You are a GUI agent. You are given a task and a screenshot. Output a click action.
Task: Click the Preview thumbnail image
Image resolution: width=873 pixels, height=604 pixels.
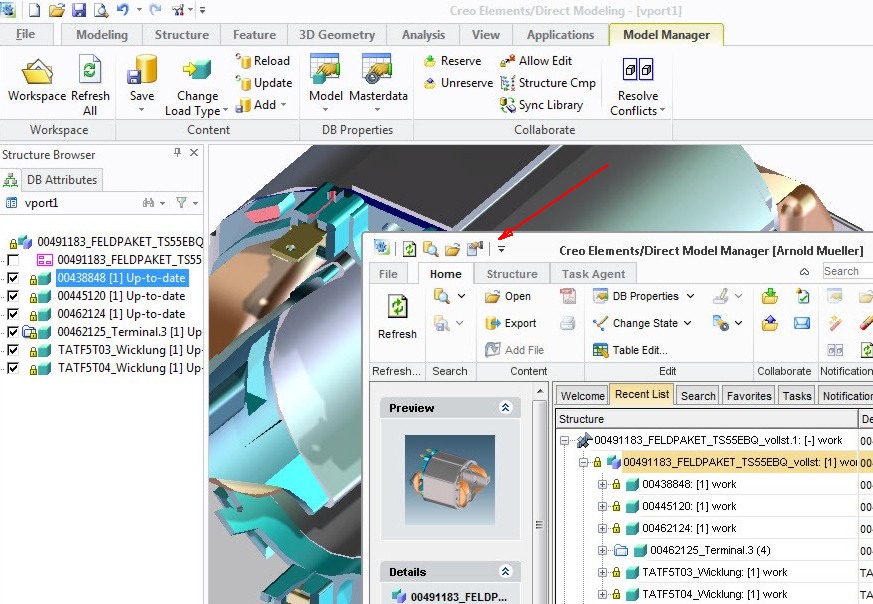click(451, 479)
